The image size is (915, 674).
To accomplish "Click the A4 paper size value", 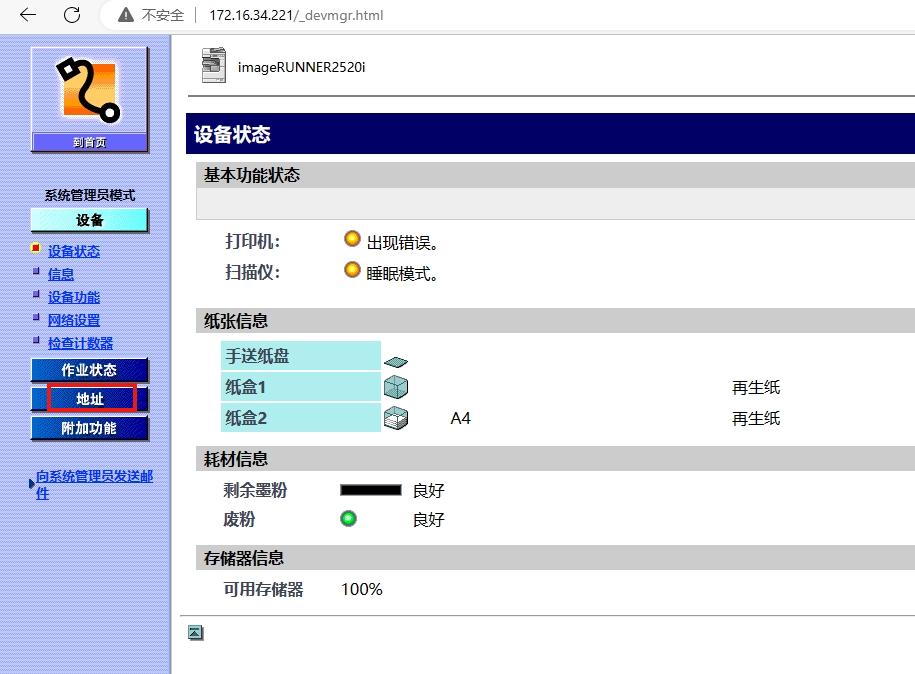I will point(460,418).
